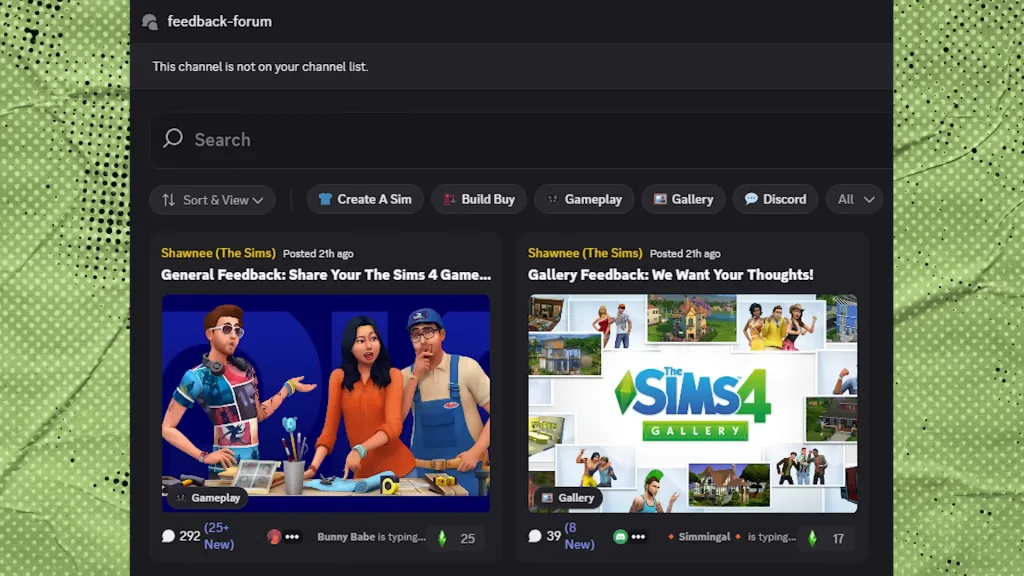Toggle the Create A Sim tag filter
Screen dimensions: 1024x576
(x=365, y=199)
